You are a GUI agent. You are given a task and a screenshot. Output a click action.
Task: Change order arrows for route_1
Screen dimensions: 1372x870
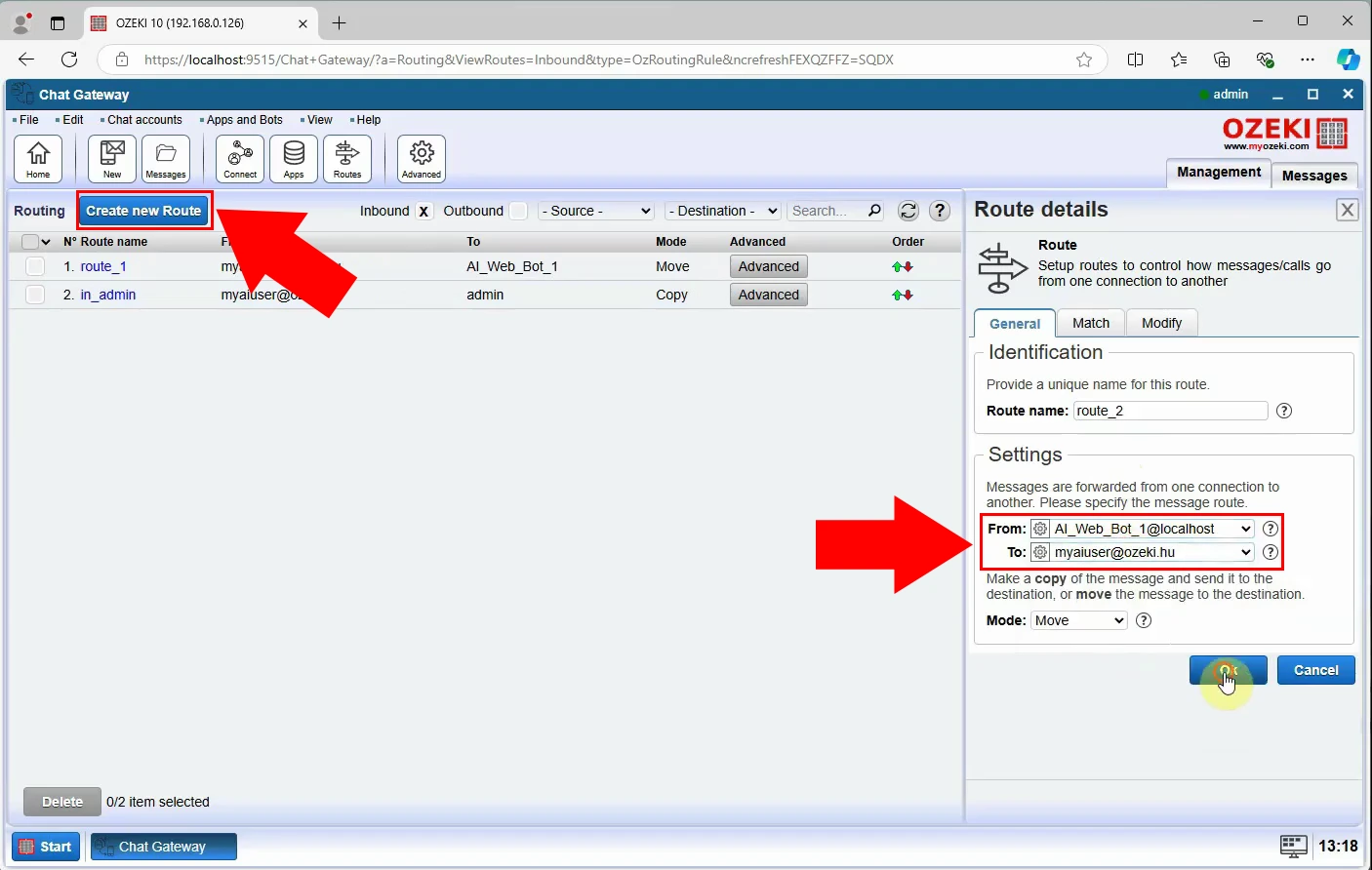(x=903, y=266)
